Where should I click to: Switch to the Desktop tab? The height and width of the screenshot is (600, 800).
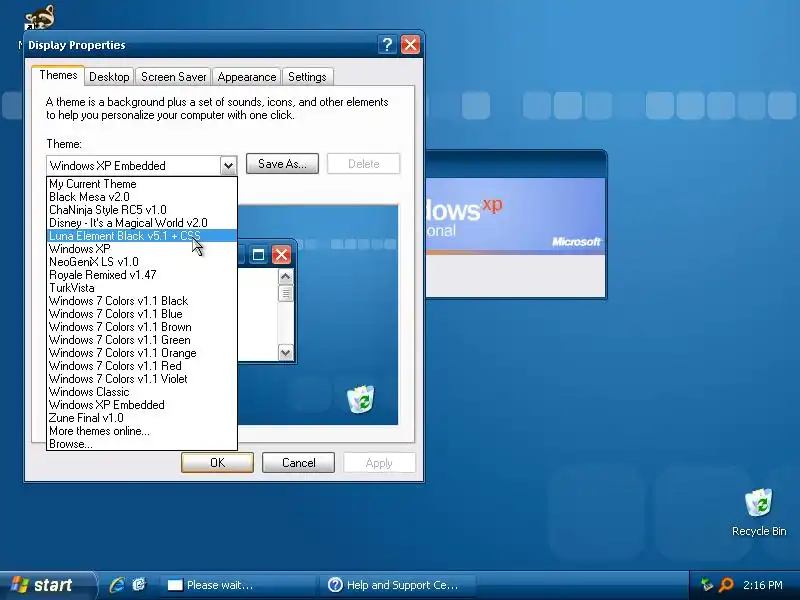(109, 77)
